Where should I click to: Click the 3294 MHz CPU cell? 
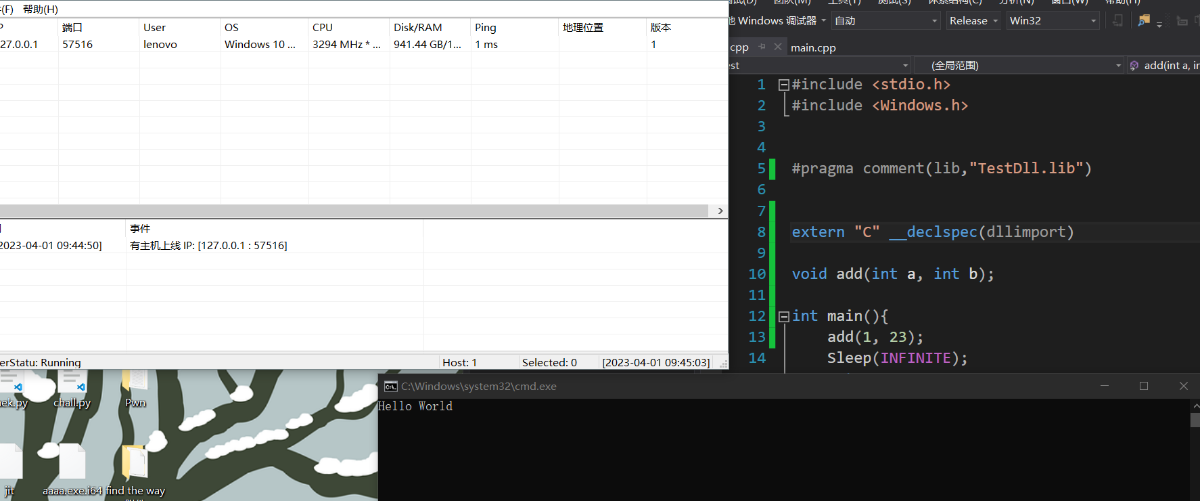click(x=347, y=44)
